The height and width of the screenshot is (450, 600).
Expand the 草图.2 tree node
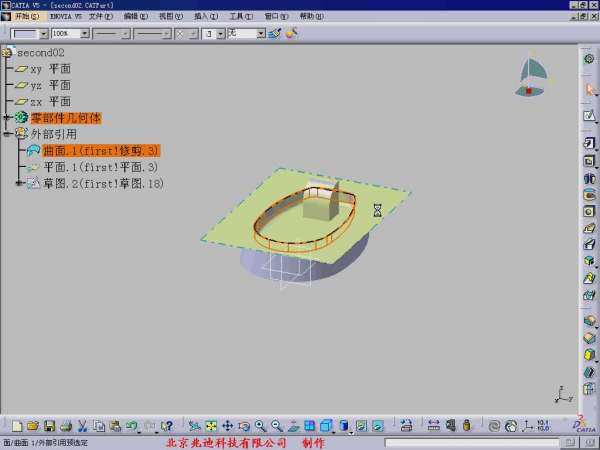coord(19,183)
